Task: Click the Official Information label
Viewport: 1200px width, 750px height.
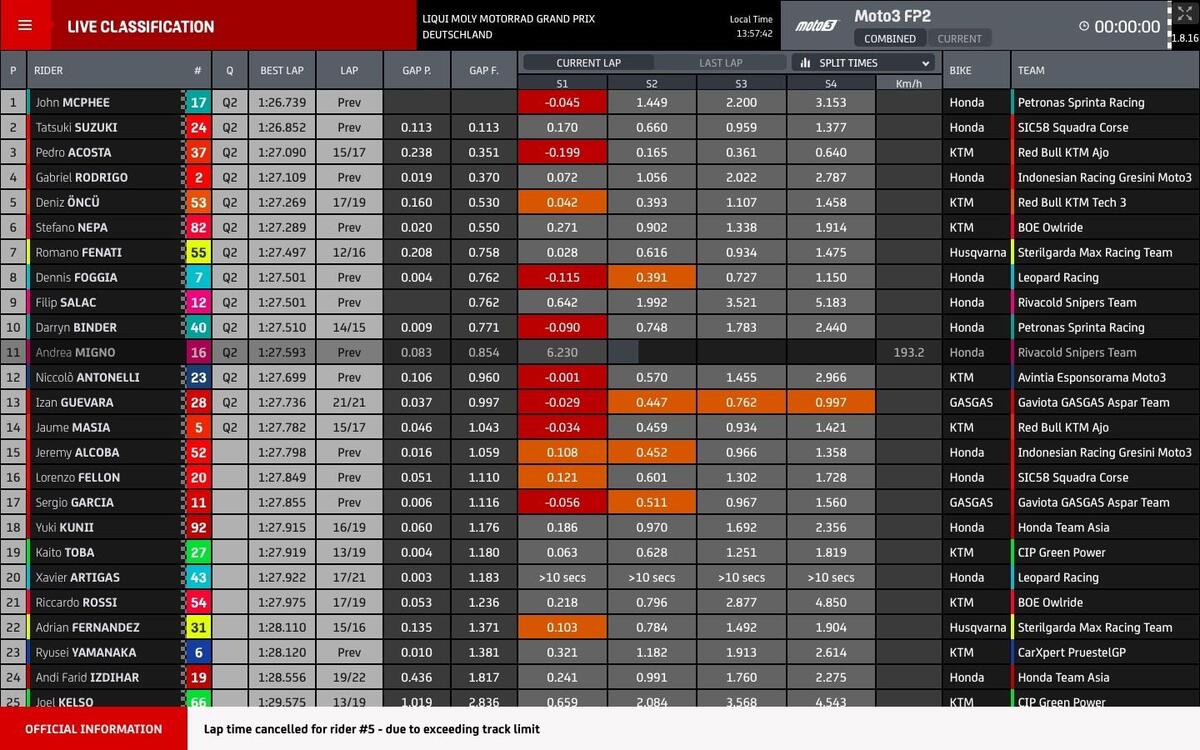Action: pos(93,729)
